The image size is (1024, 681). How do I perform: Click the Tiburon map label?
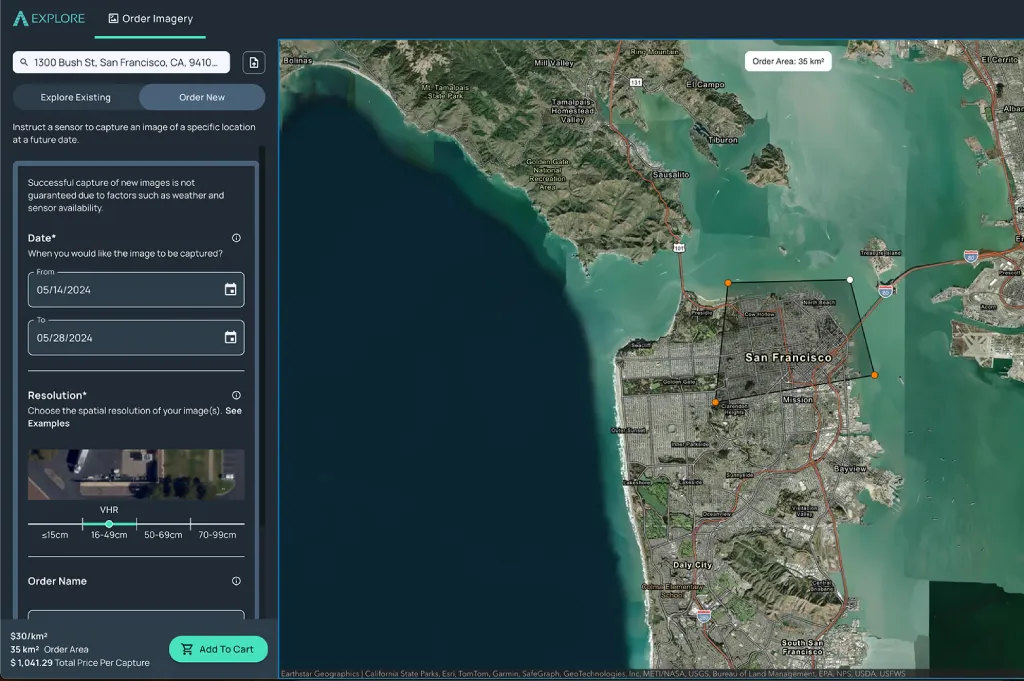(x=722, y=140)
